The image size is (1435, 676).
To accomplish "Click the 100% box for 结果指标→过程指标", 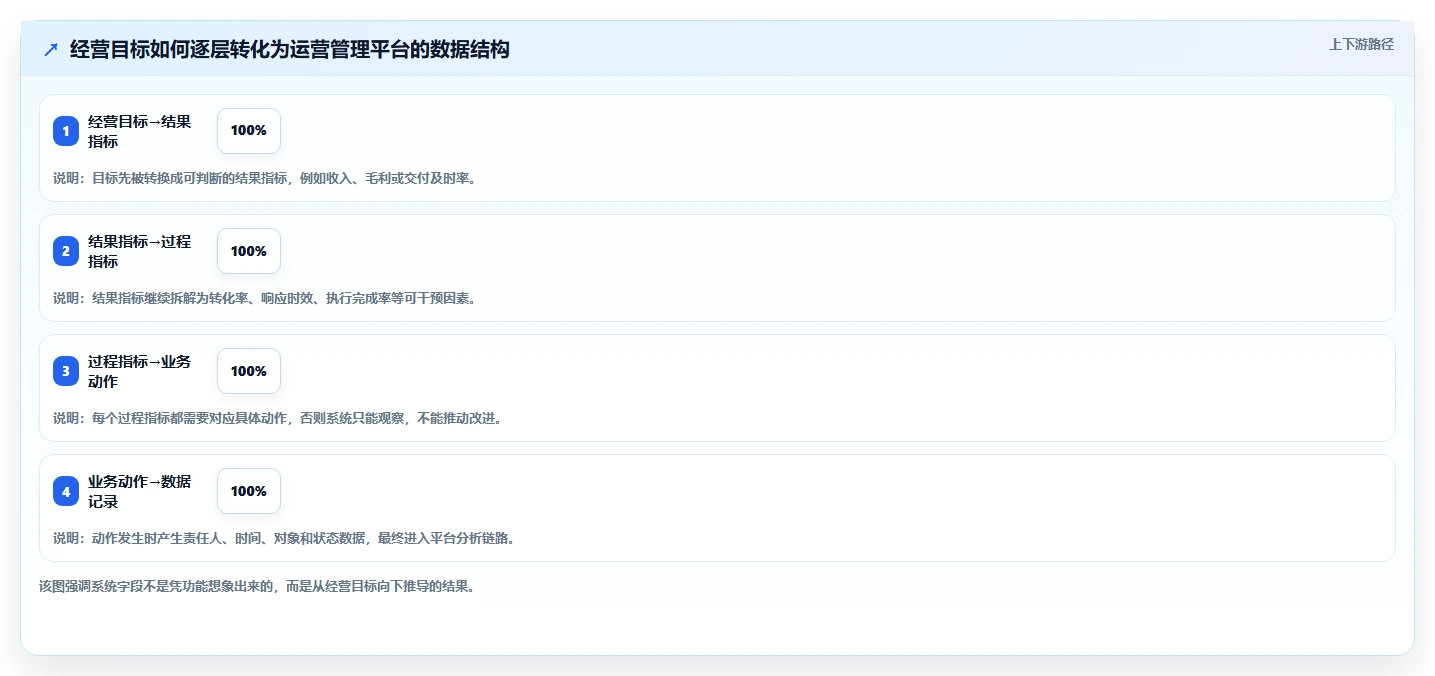I will coord(249,251).
